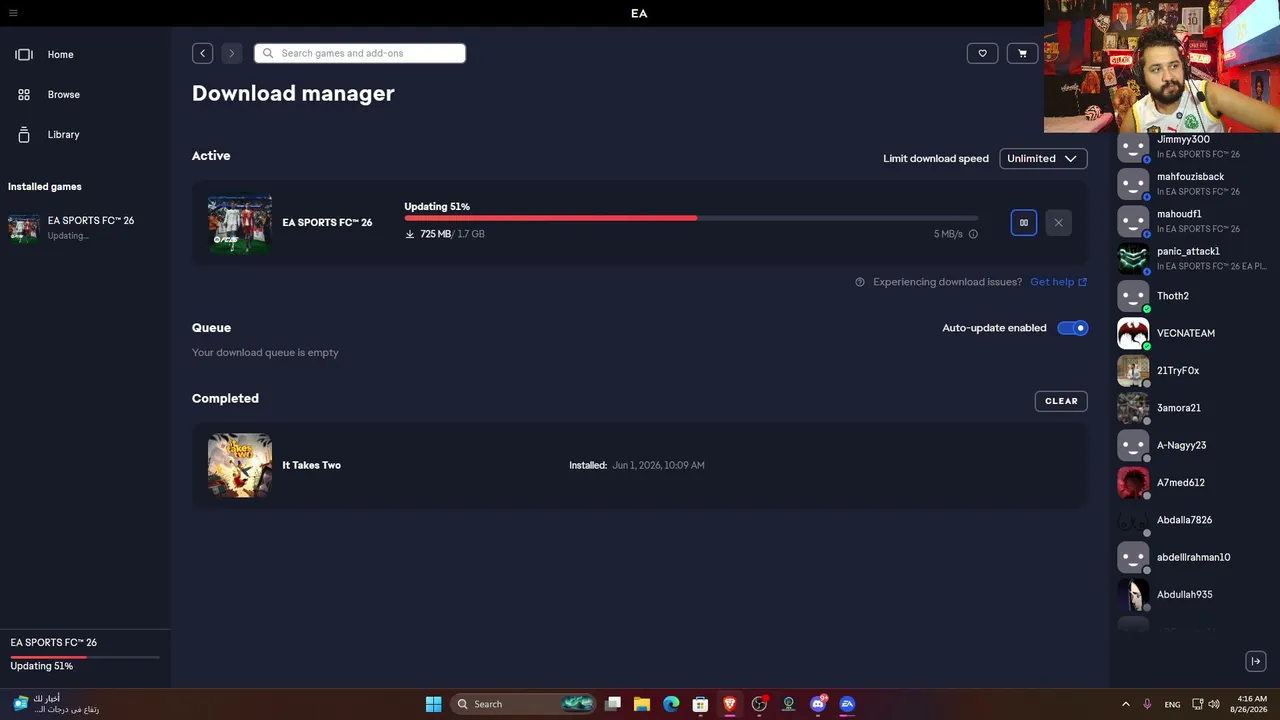Viewport: 1280px width, 720px height.
Task: Open A7med612's avatar
Action: pos(1133,483)
